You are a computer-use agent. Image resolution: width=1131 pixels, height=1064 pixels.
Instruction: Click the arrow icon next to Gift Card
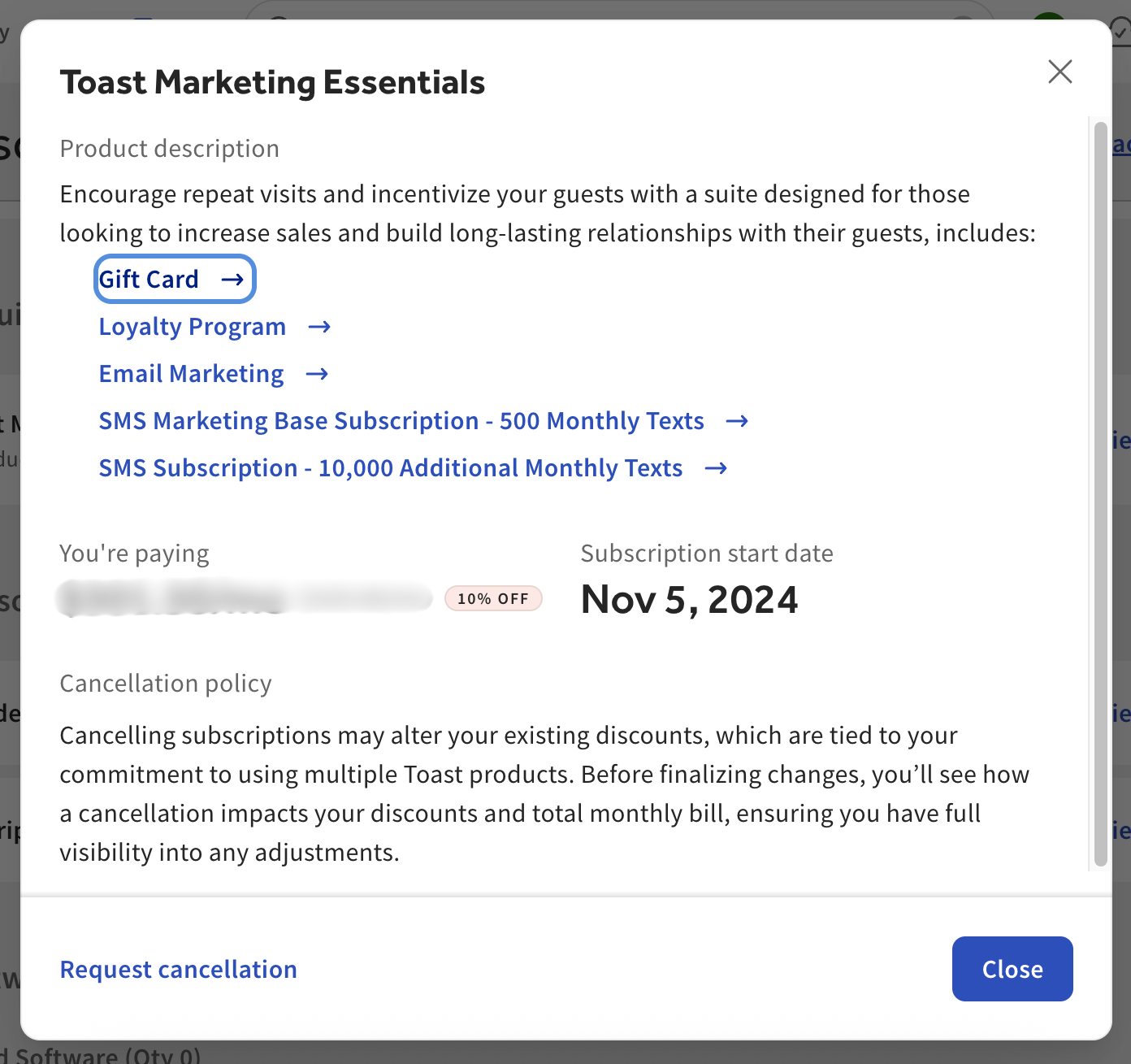[232, 280]
